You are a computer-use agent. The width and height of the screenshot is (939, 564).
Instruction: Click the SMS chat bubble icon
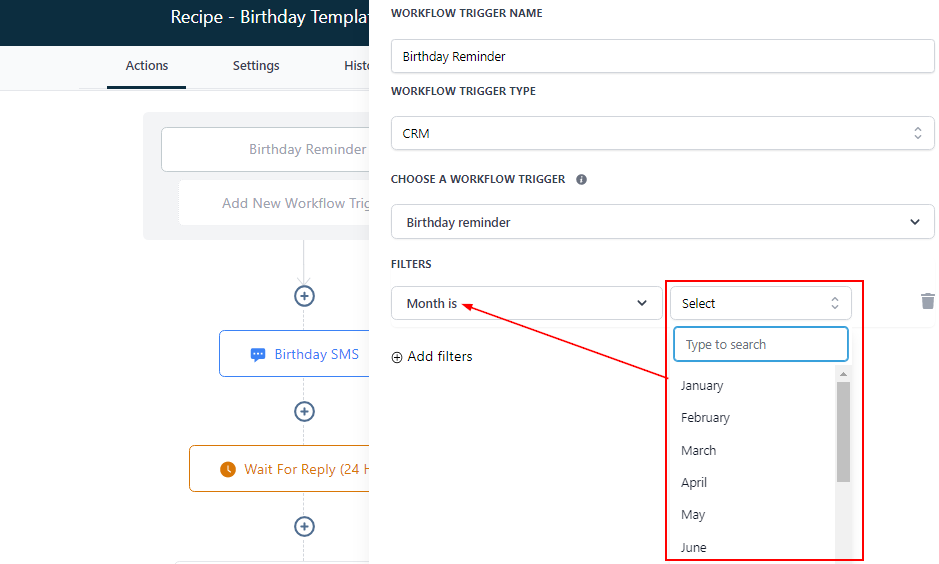(258, 354)
